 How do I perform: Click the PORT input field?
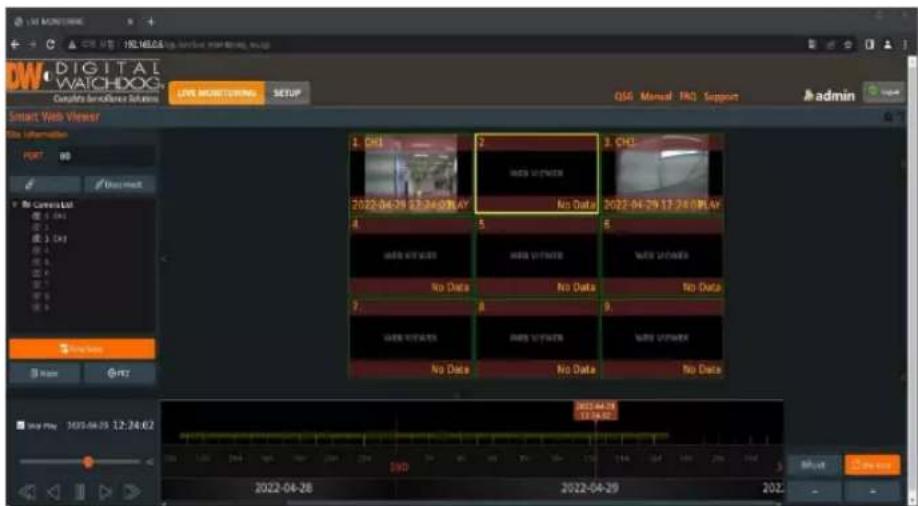[105, 156]
